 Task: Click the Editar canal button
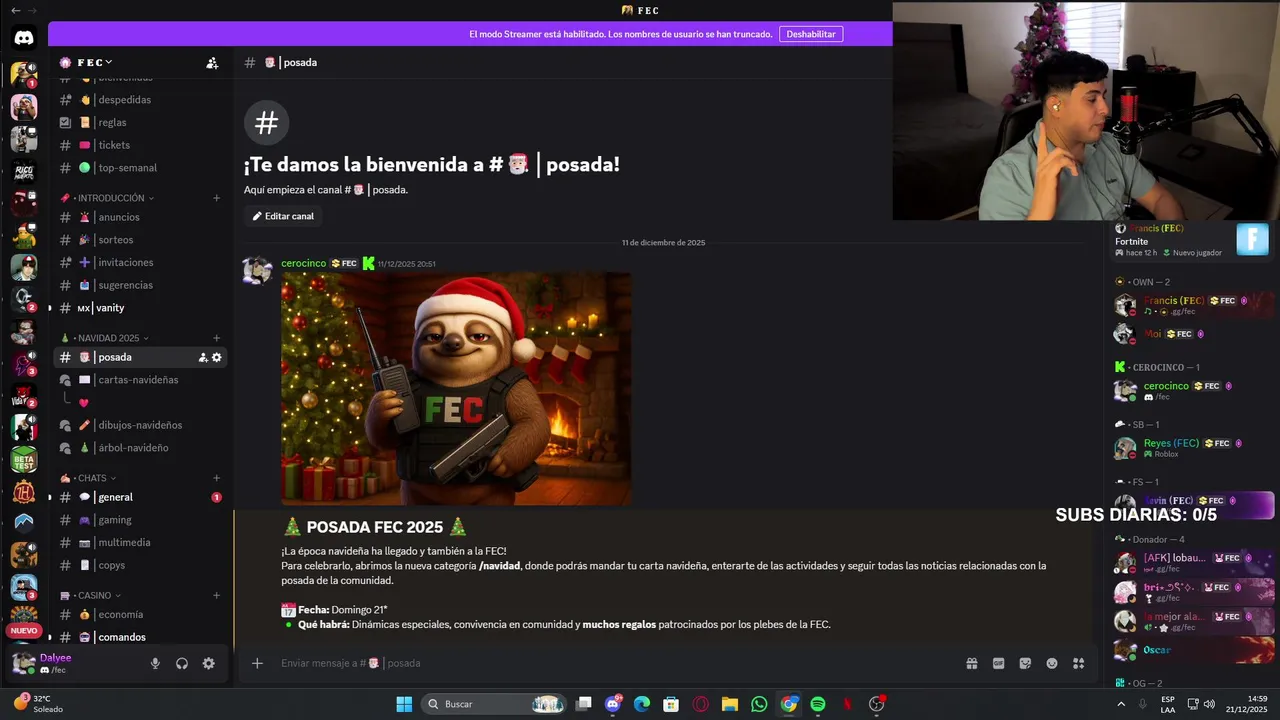pos(283,216)
